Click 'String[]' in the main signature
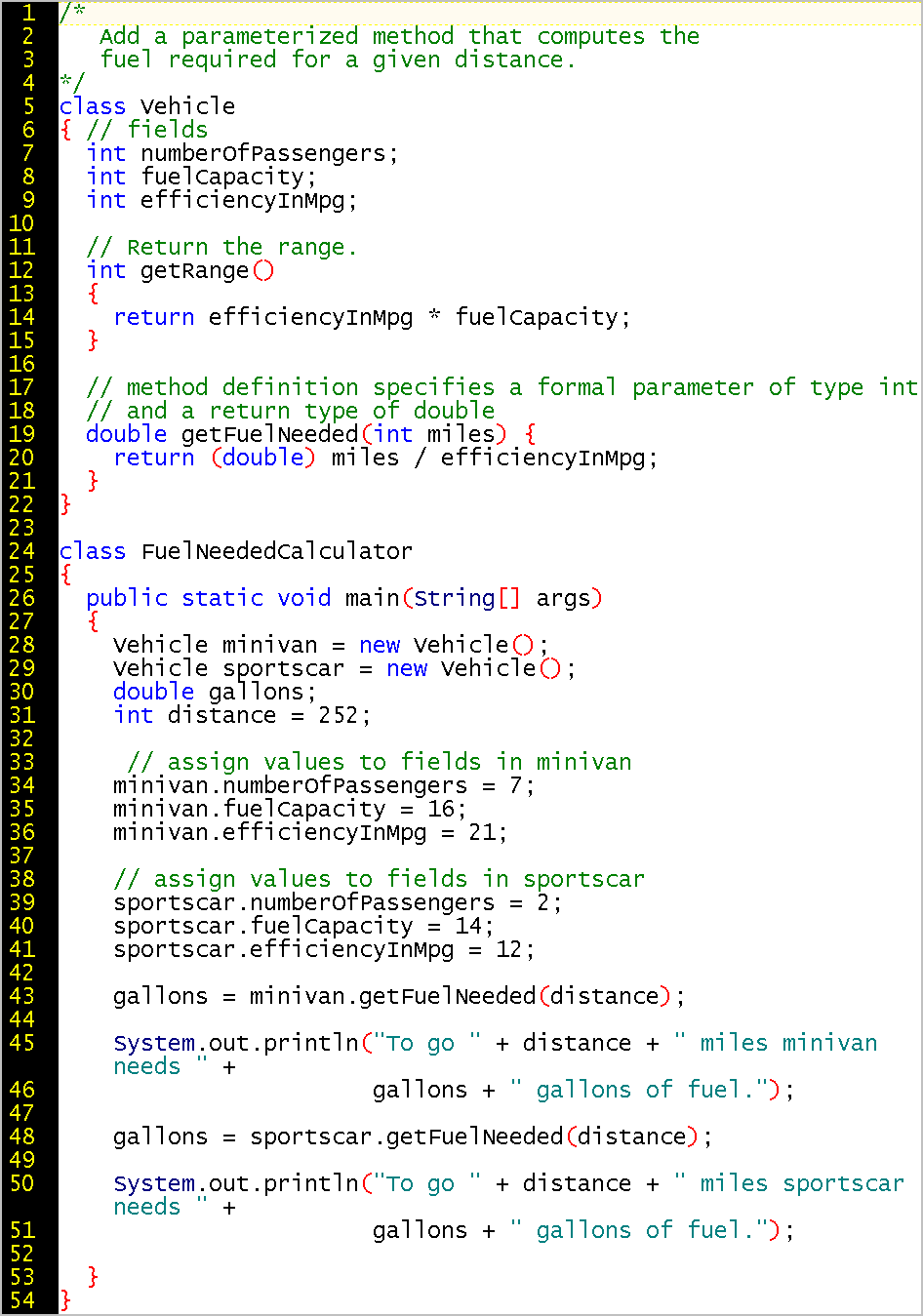 point(467,598)
